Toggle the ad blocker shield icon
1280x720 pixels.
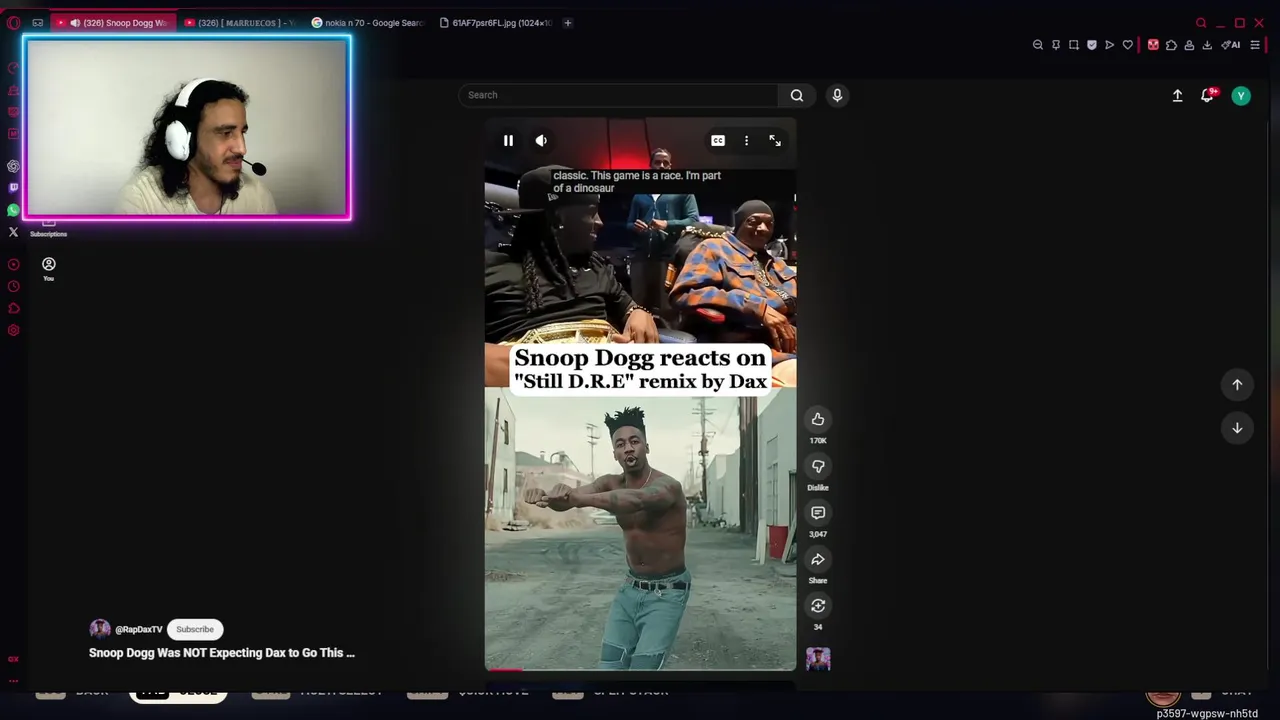pos(1091,45)
